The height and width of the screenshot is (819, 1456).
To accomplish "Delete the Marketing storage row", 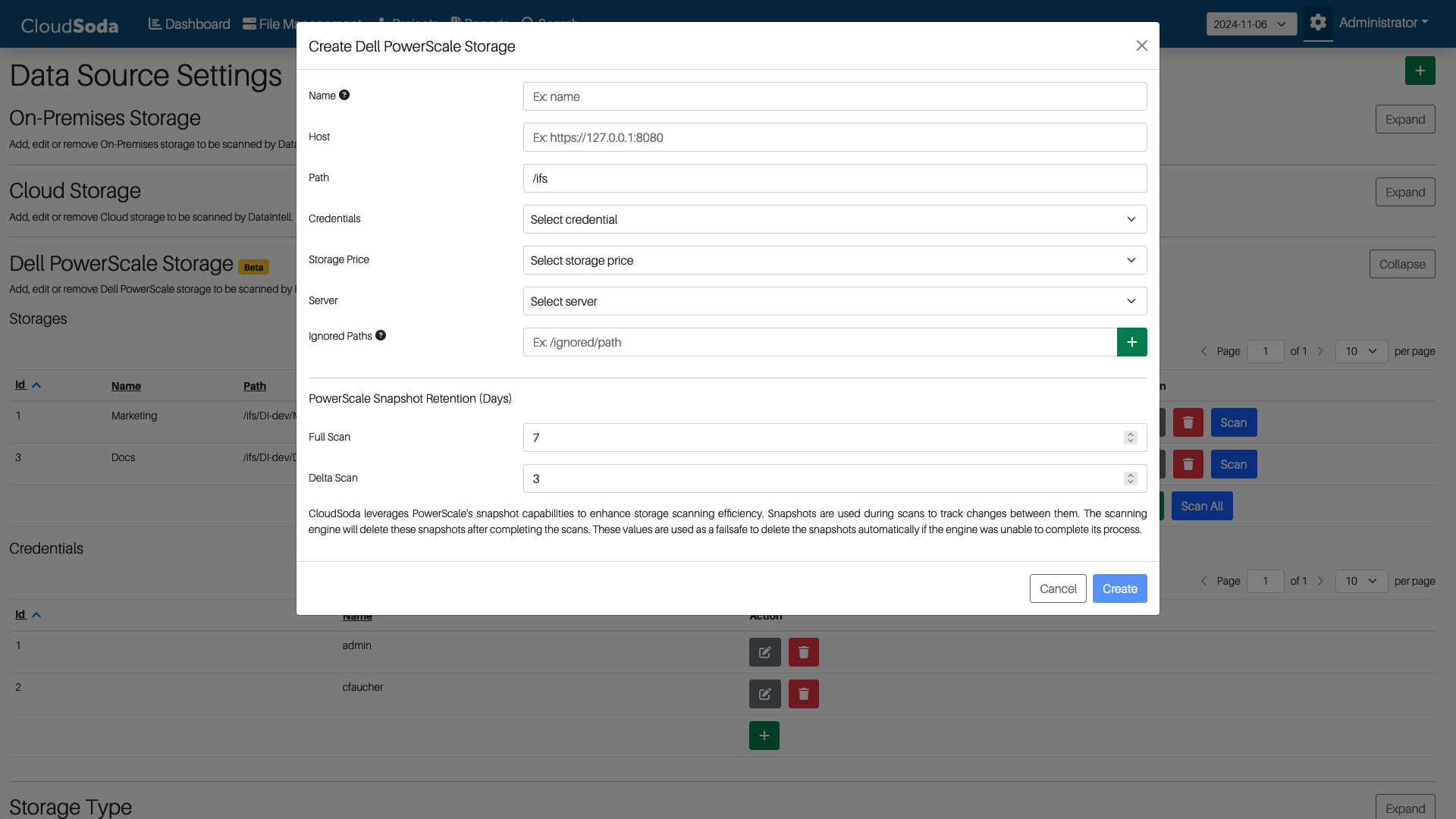I will (x=1188, y=422).
